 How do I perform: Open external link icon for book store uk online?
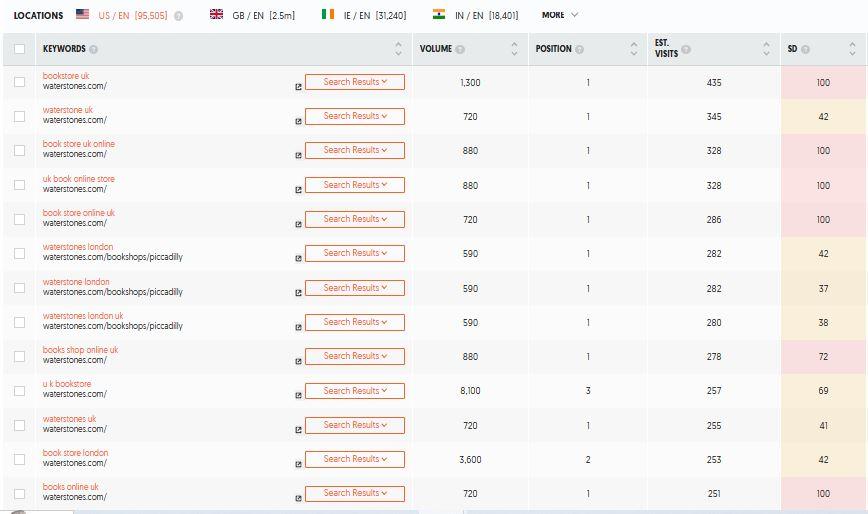[x=298, y=155]
